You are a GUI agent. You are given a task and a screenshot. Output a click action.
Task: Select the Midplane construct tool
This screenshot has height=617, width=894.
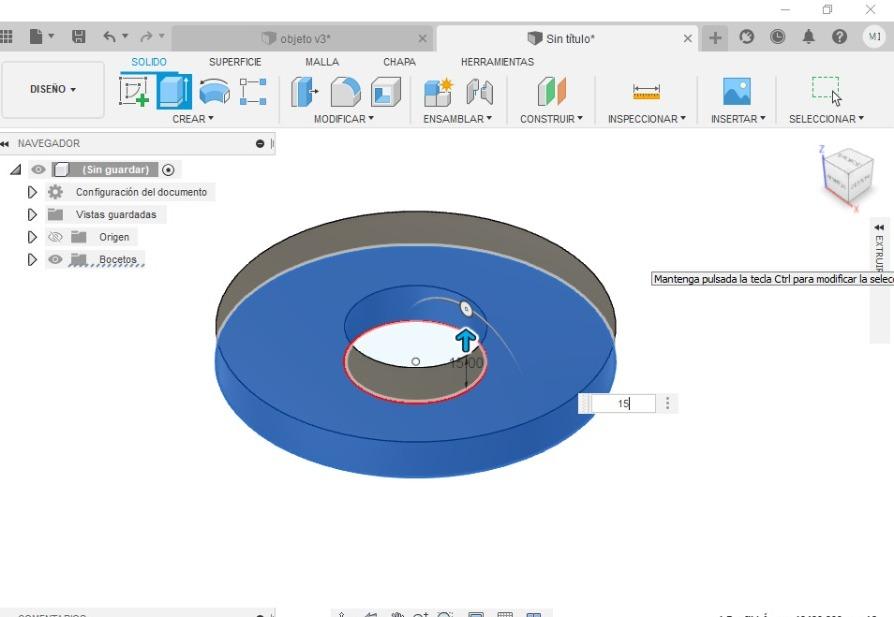551,91
